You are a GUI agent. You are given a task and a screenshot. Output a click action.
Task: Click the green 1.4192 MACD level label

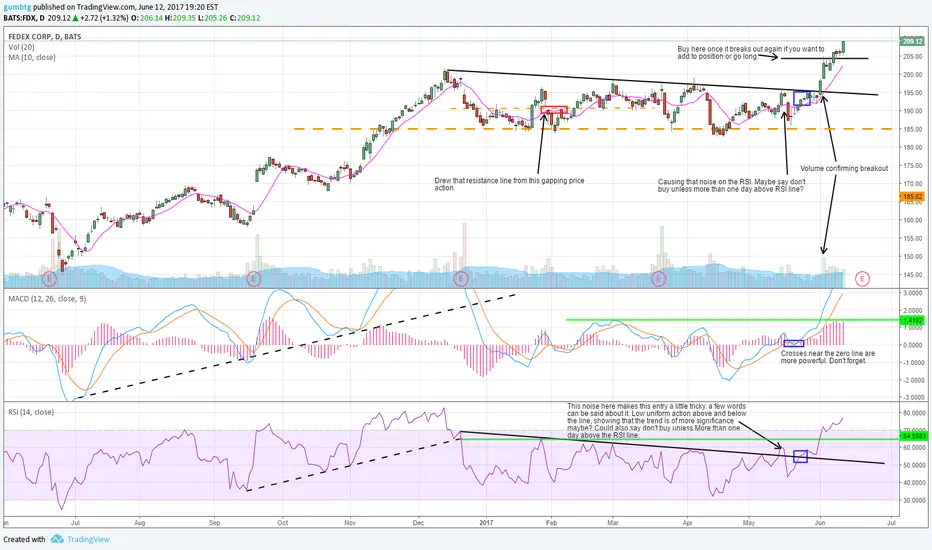912,320
